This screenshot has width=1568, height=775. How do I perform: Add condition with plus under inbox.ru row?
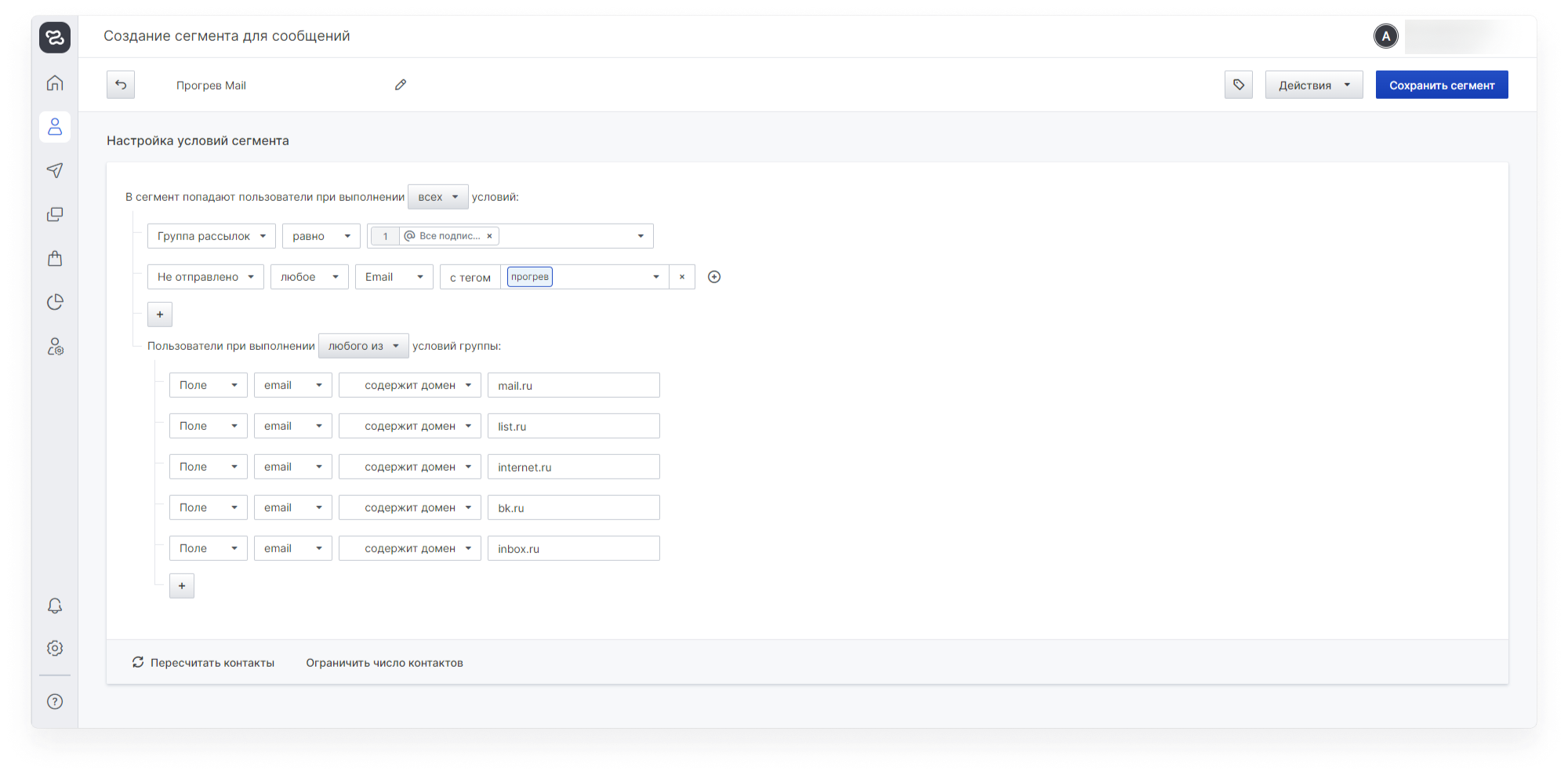182,586
